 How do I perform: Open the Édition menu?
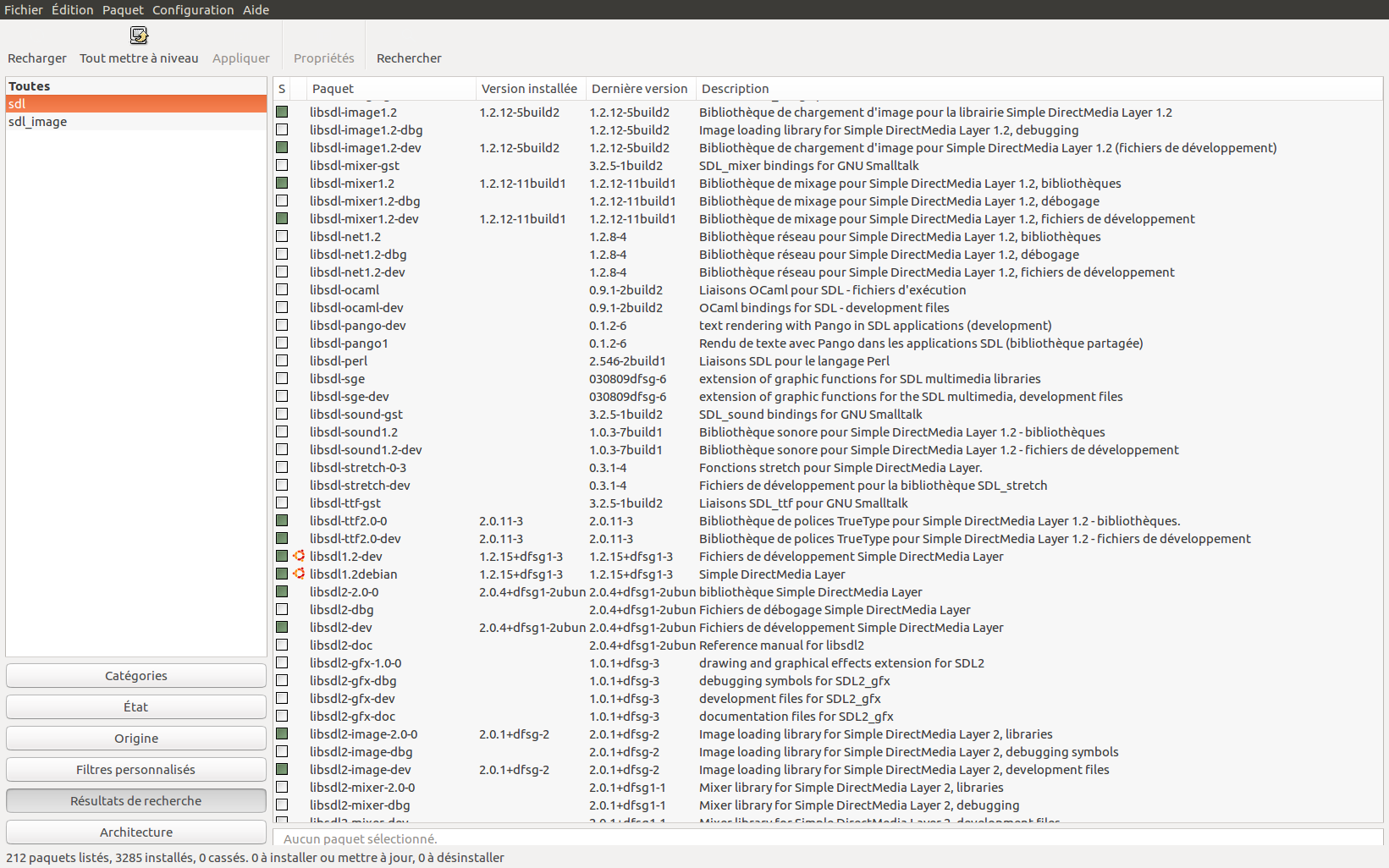pos(73,10)
